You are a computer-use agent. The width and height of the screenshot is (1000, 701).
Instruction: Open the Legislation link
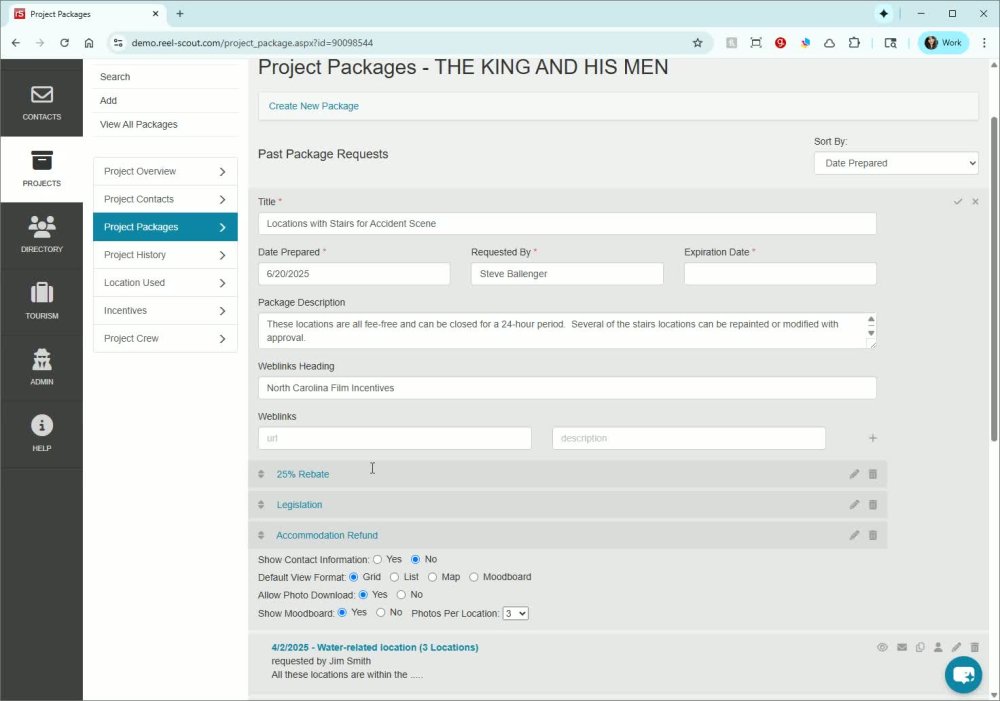click(299, 505)
